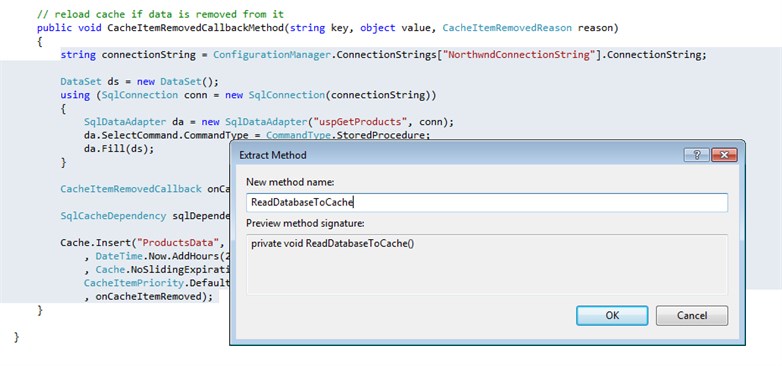Click OK in the Extract Method dialog
Screen dimensions: 782x366
pos(612,316)
